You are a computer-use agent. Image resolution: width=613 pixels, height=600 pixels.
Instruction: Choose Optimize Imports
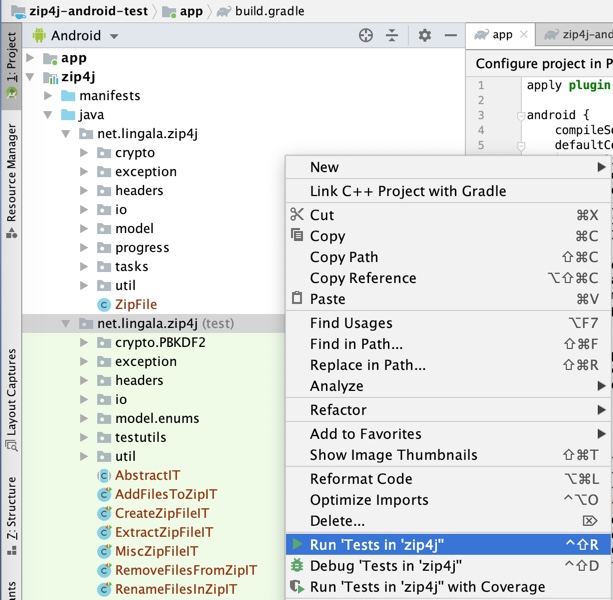448,500
